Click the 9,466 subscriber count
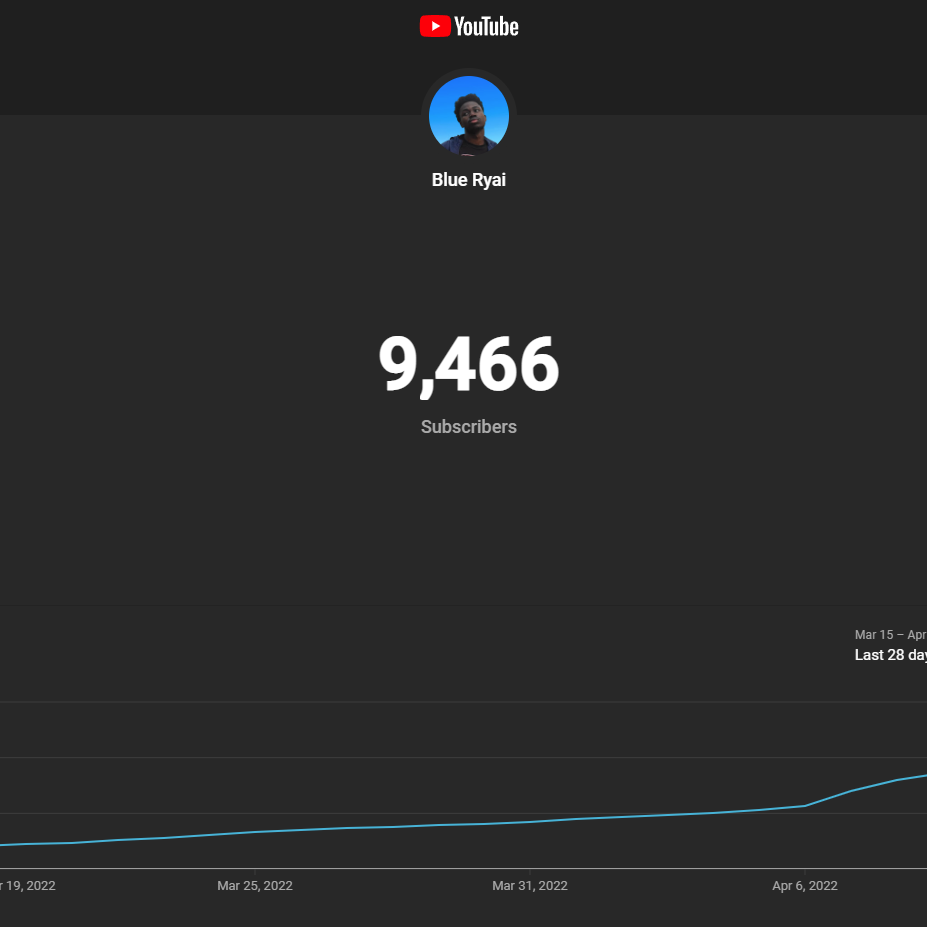 pyautogui.click(x=469, y=364)
